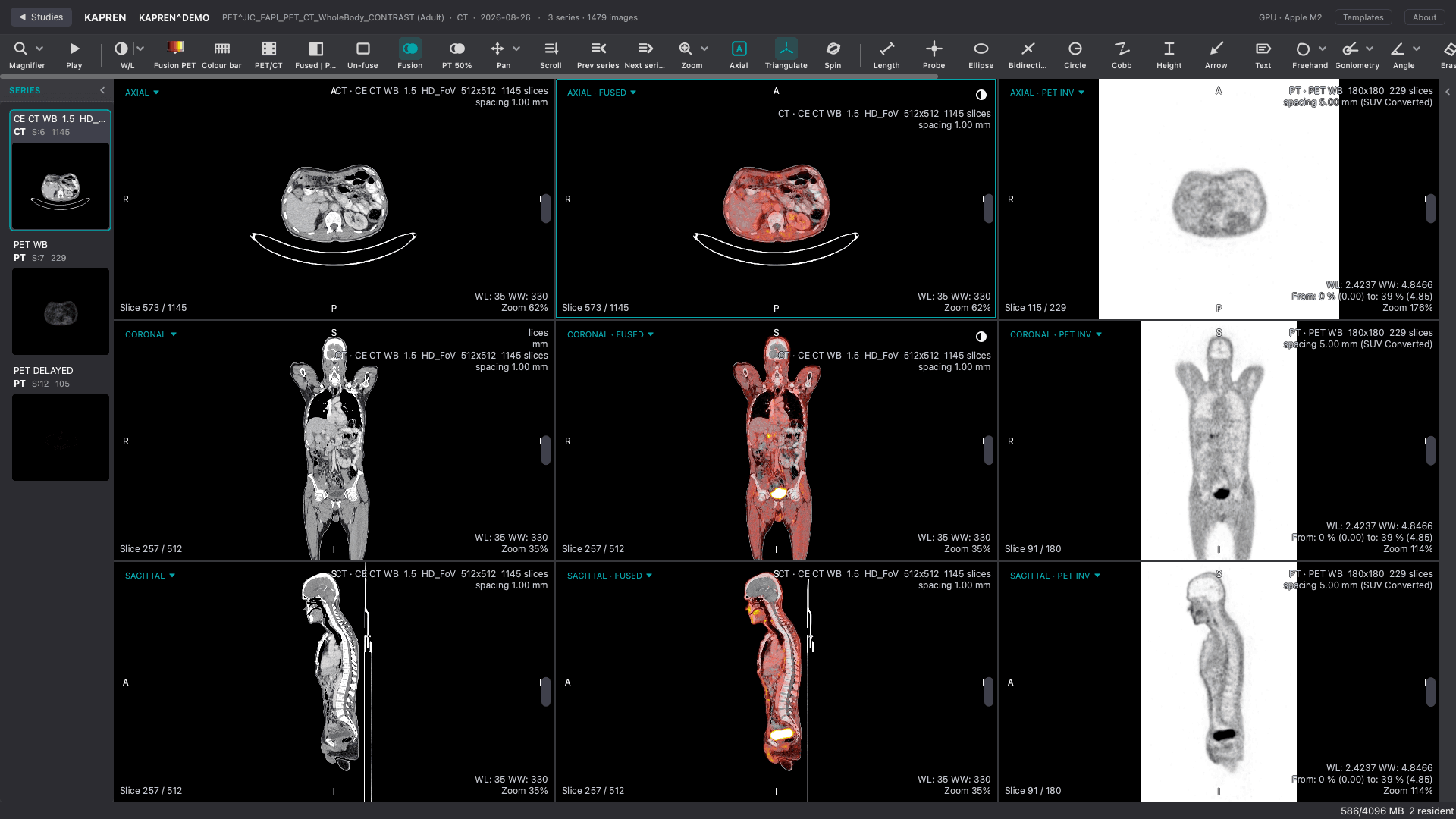Toggle the coronal fused viewport contrast icon
This screenshot has width=1456, height=819.
981,337
